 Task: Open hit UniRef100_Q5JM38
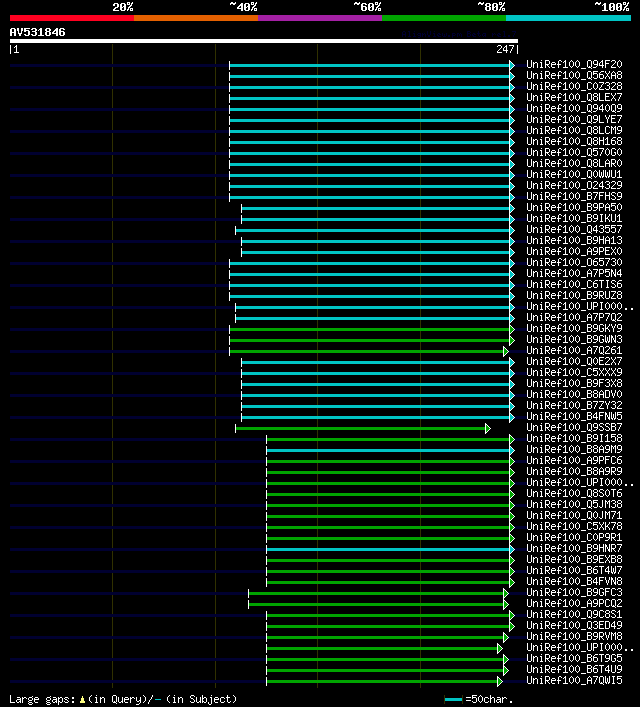pyautogui.click(x=574, y=505)
